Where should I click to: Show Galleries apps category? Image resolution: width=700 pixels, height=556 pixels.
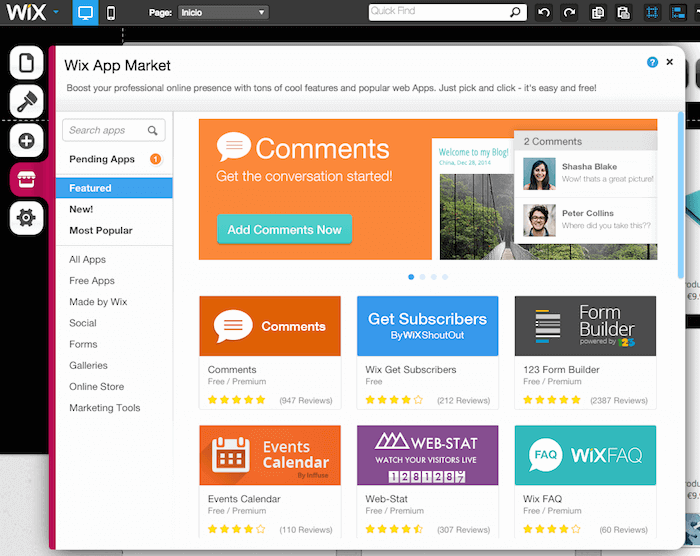tap(88, 365)
